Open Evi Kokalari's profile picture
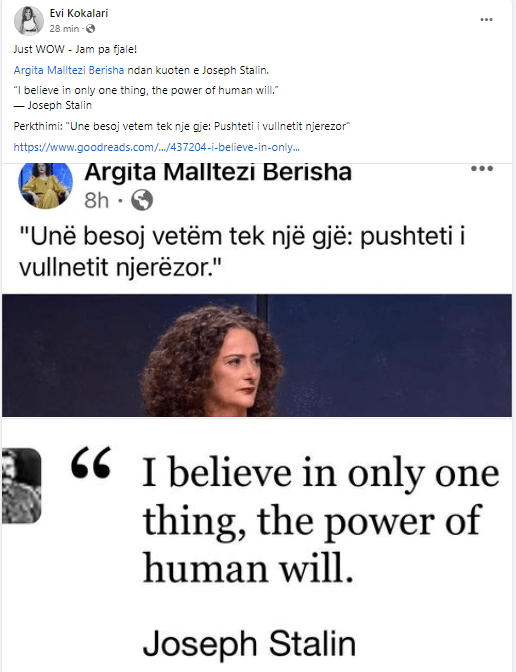Viewport: 516px width, 672px height. point(29,21)
